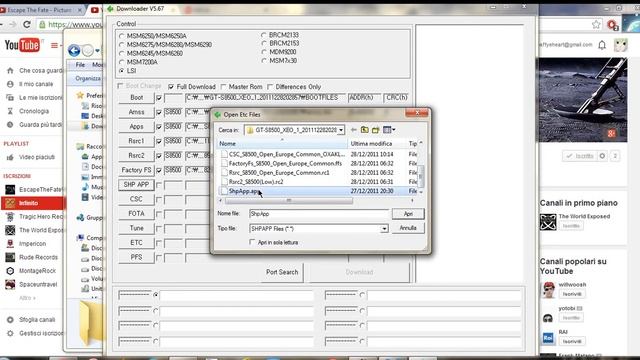Click Annulla to cancel the dialog
This screenshot has width=640, height=360.
click(x=408, y=228)
